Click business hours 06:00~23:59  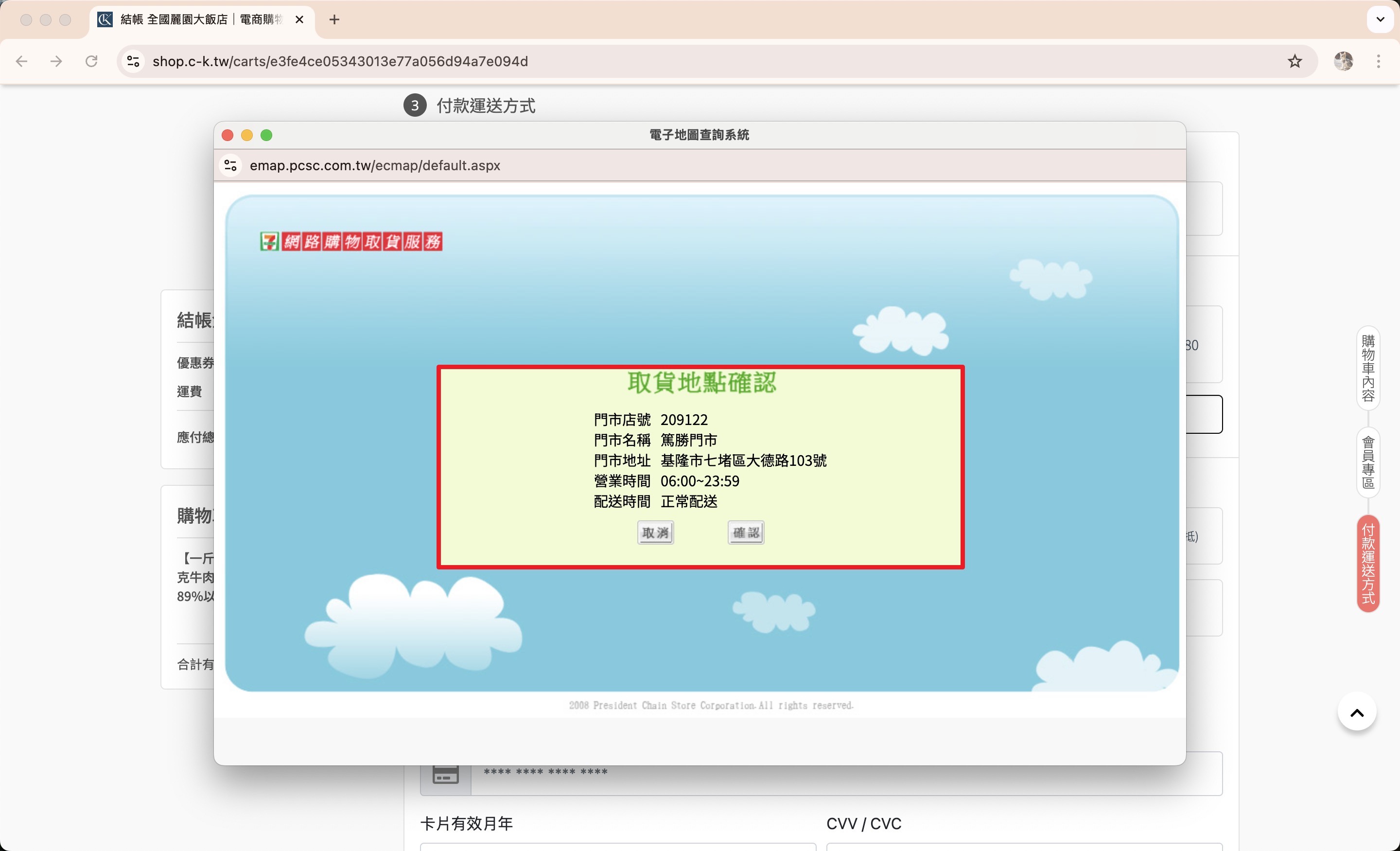700,481
